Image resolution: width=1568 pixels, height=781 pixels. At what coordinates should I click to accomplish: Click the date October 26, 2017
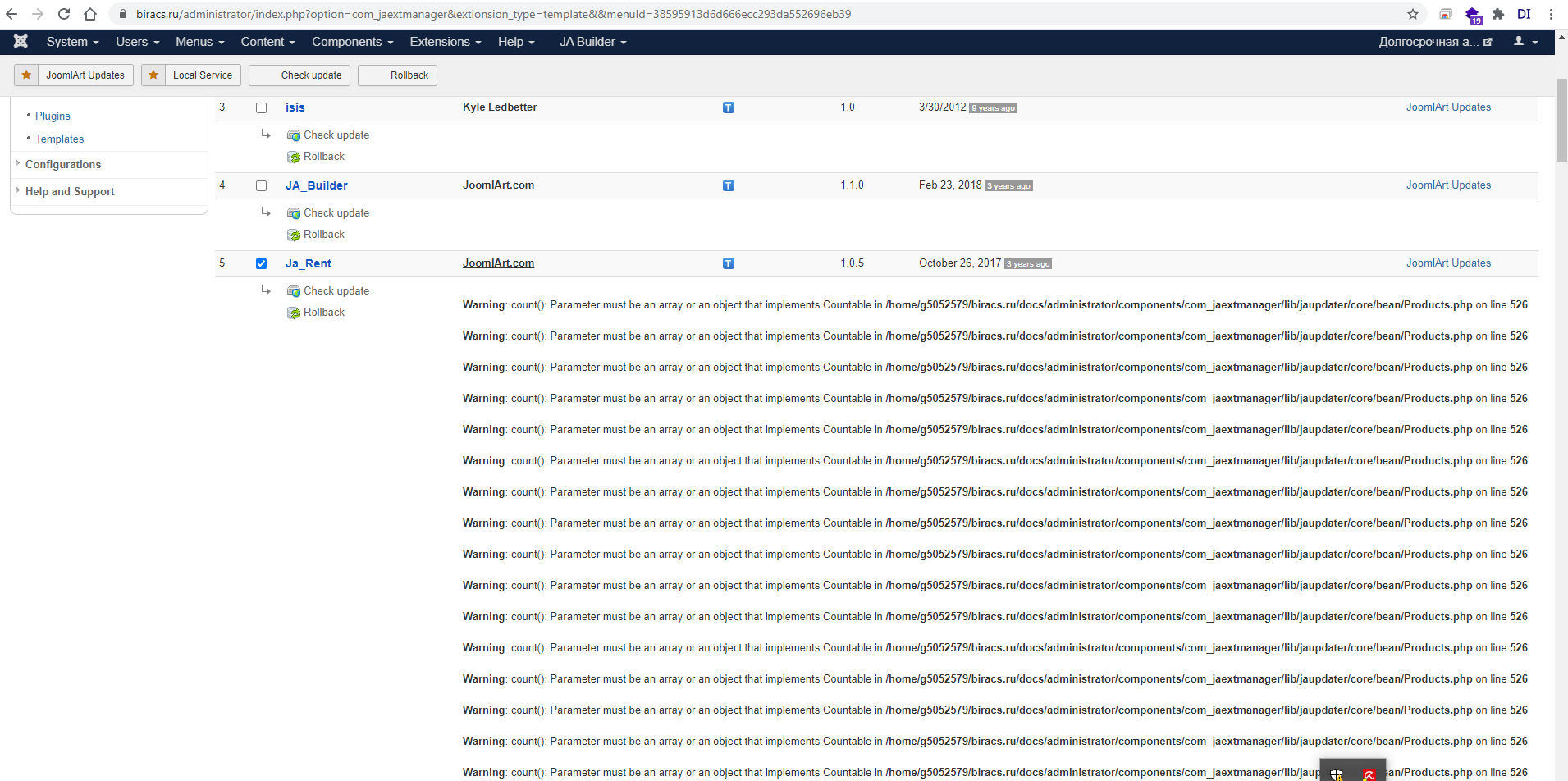tap(960, 263)
